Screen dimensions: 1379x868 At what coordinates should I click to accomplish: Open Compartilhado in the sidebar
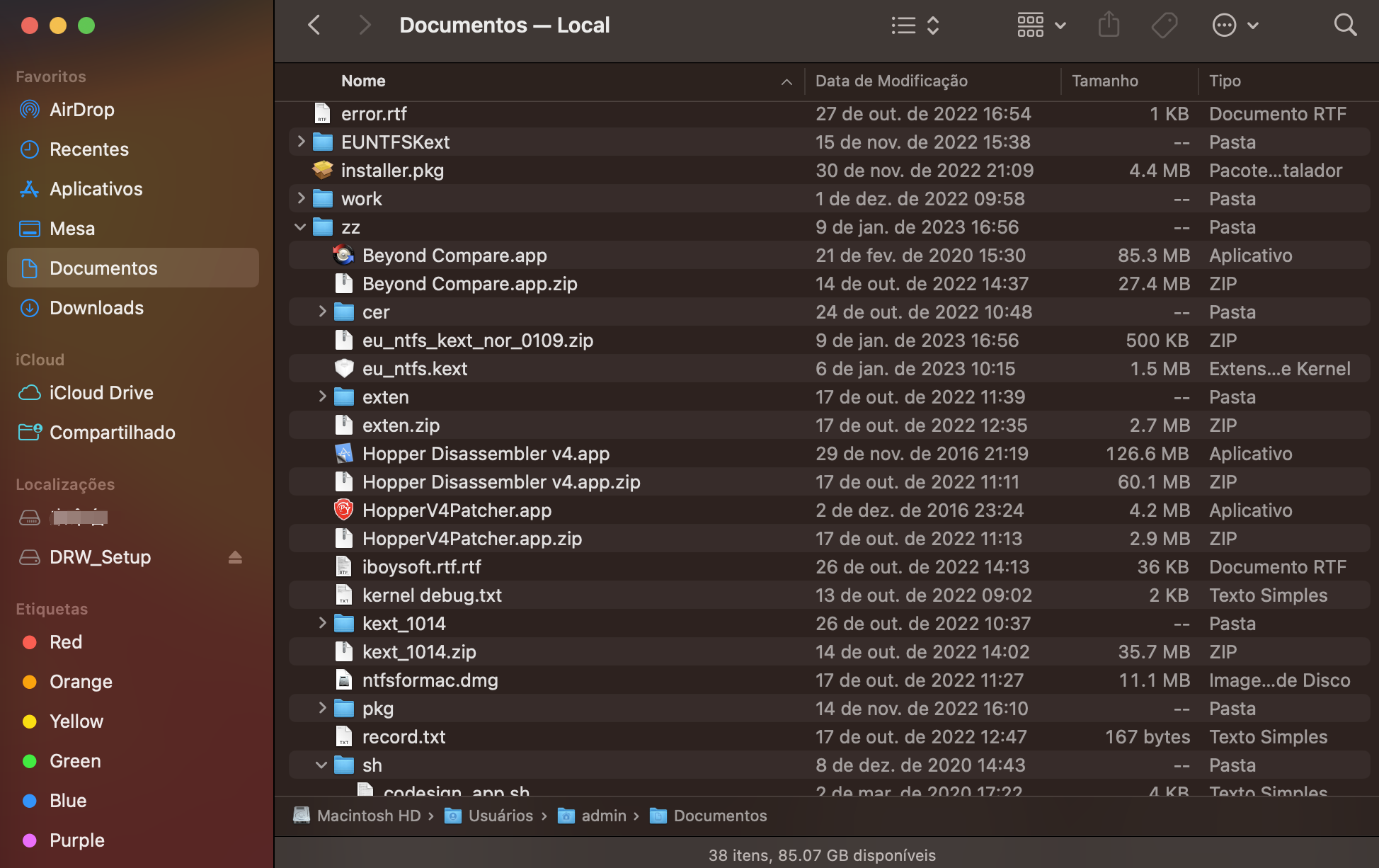click(133, 433)
